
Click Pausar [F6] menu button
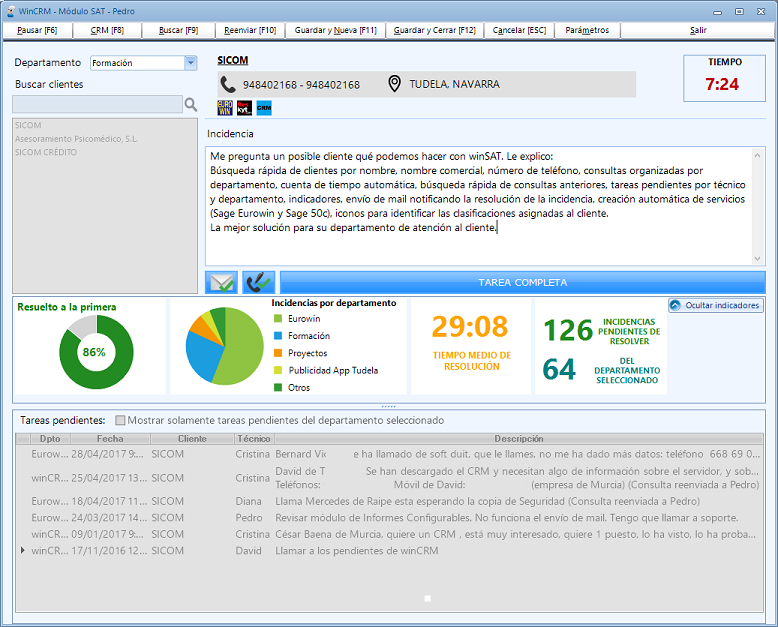click(37, 30)
